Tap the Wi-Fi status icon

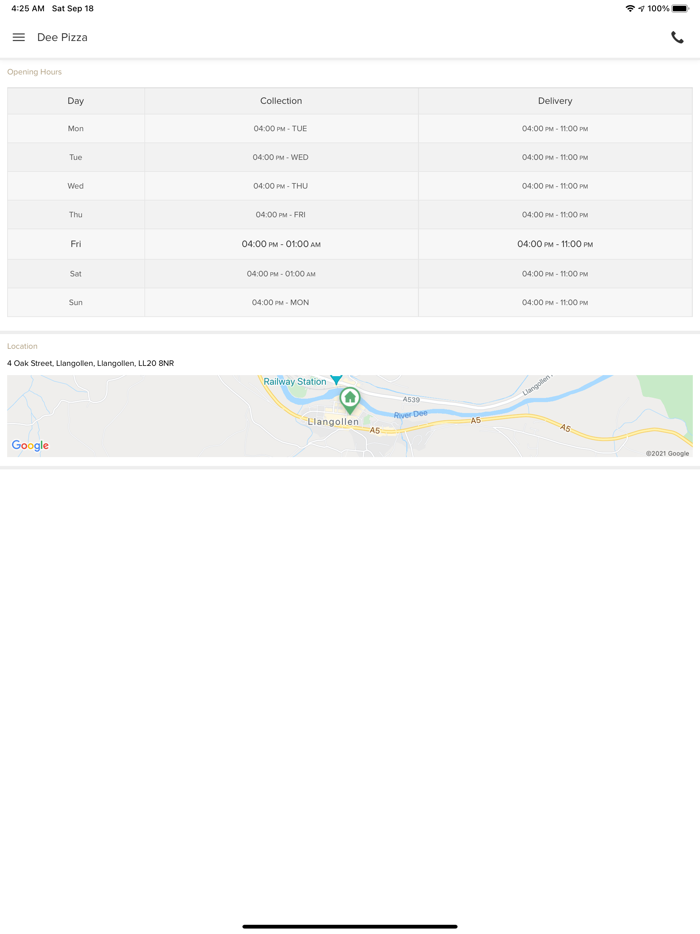629,9
